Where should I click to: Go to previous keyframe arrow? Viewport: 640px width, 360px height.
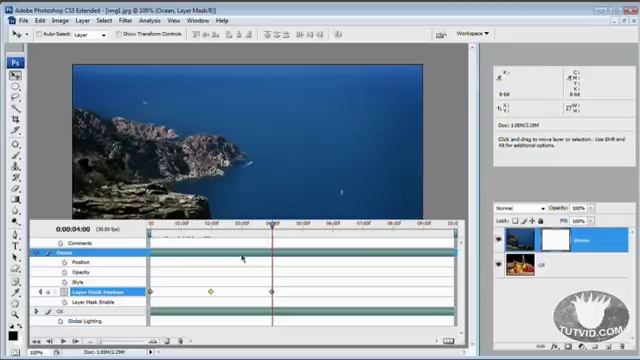[x=40, y=292]
